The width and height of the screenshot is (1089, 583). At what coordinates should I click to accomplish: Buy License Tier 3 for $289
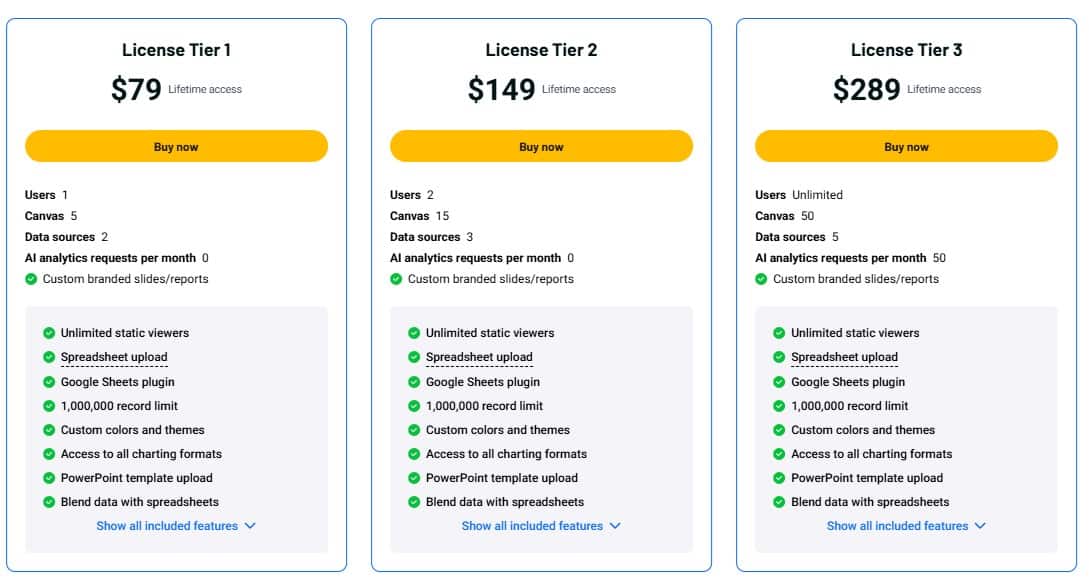906,146
